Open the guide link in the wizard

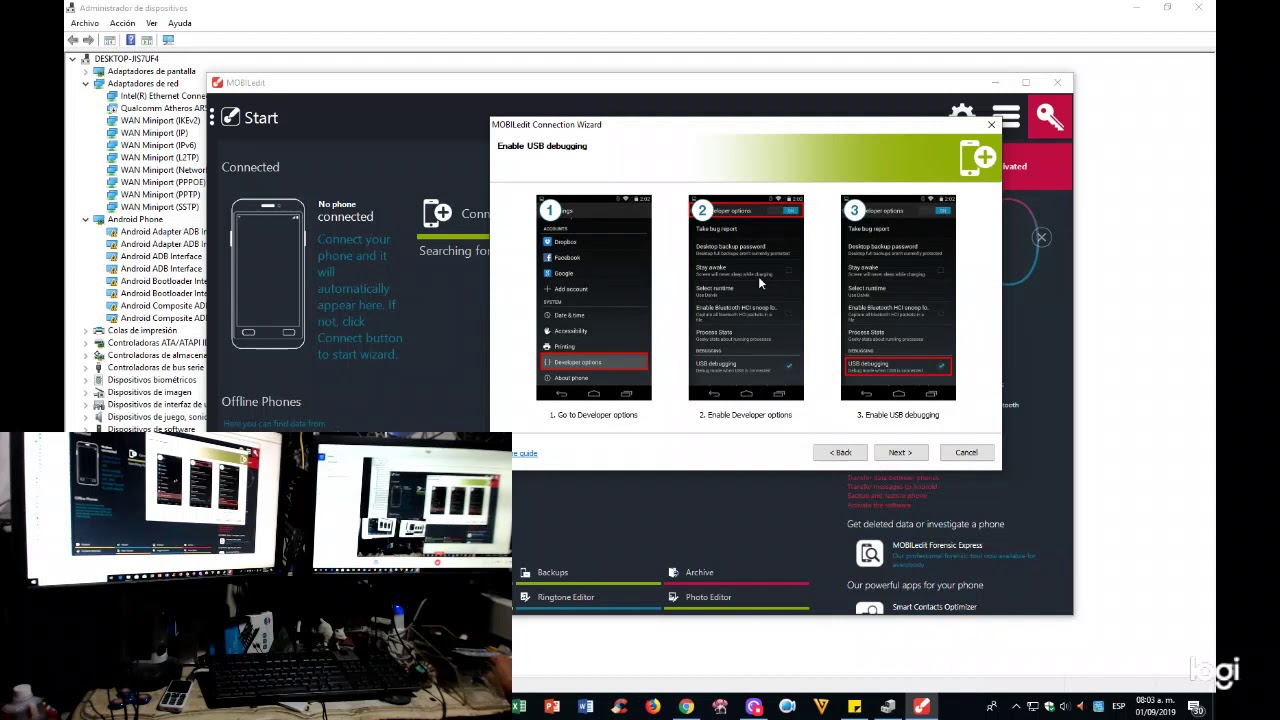point(525,454)
